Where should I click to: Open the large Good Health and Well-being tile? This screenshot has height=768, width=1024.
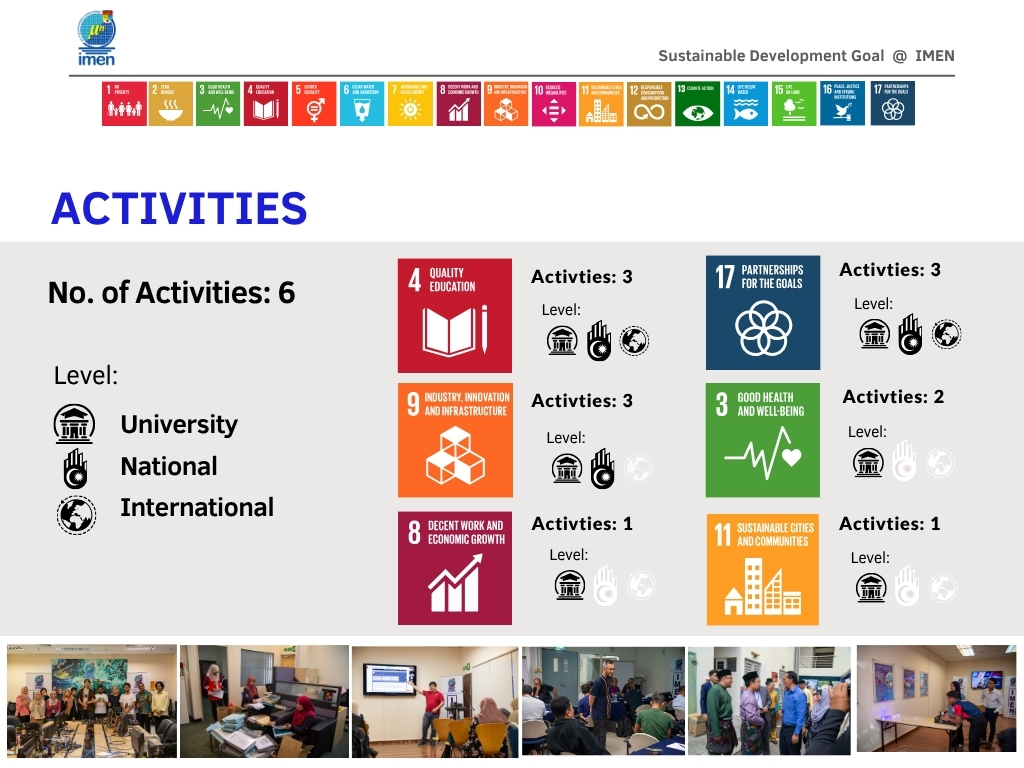(762, 440)
